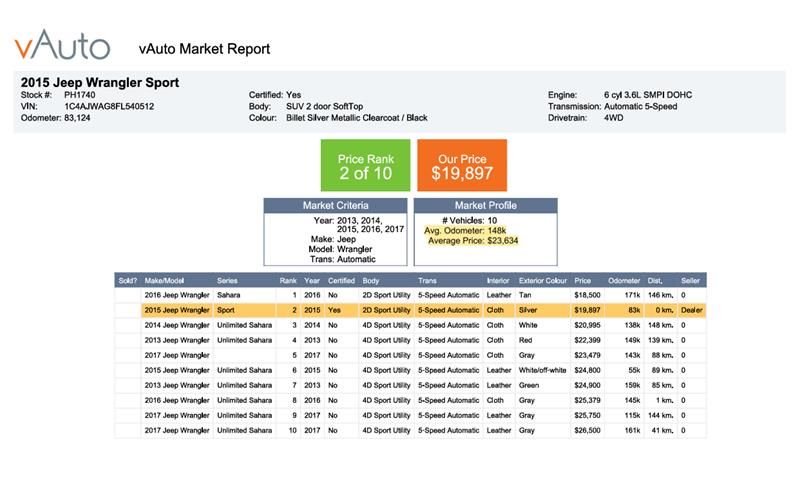Click 2014 Jeep Wrangler in rank 3 row
The height and width of the screenshot is (479, 800).
coord(177,325)
